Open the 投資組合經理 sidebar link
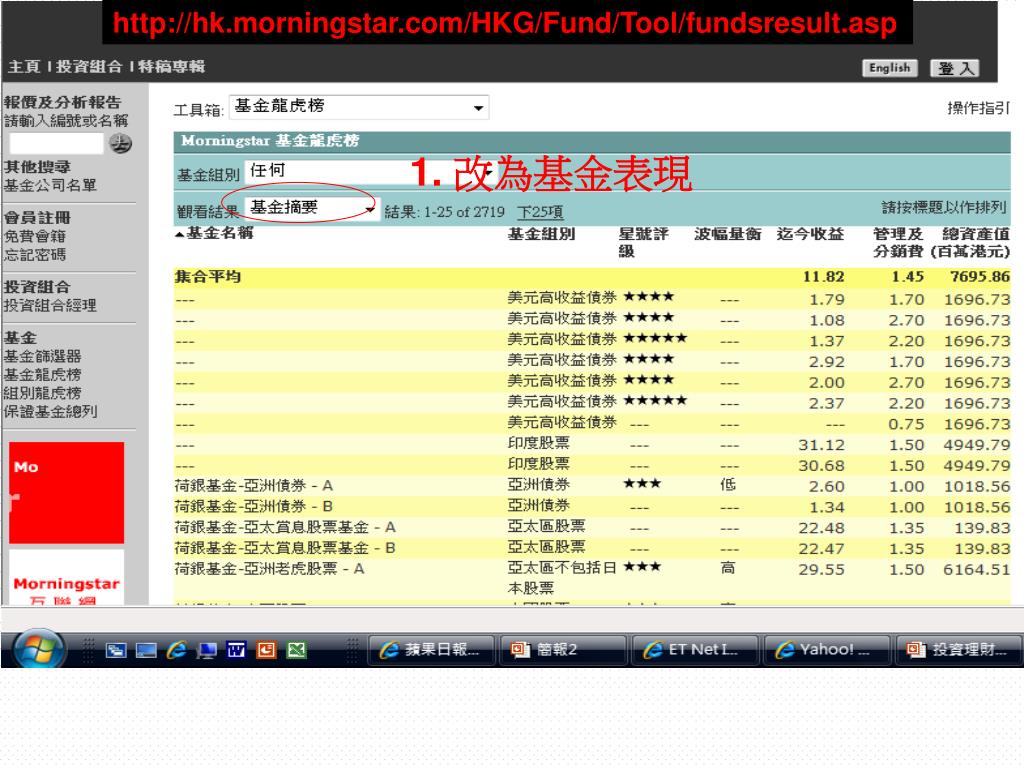The width and height of the screenshot is (1024, 768). tap(50, 306)
